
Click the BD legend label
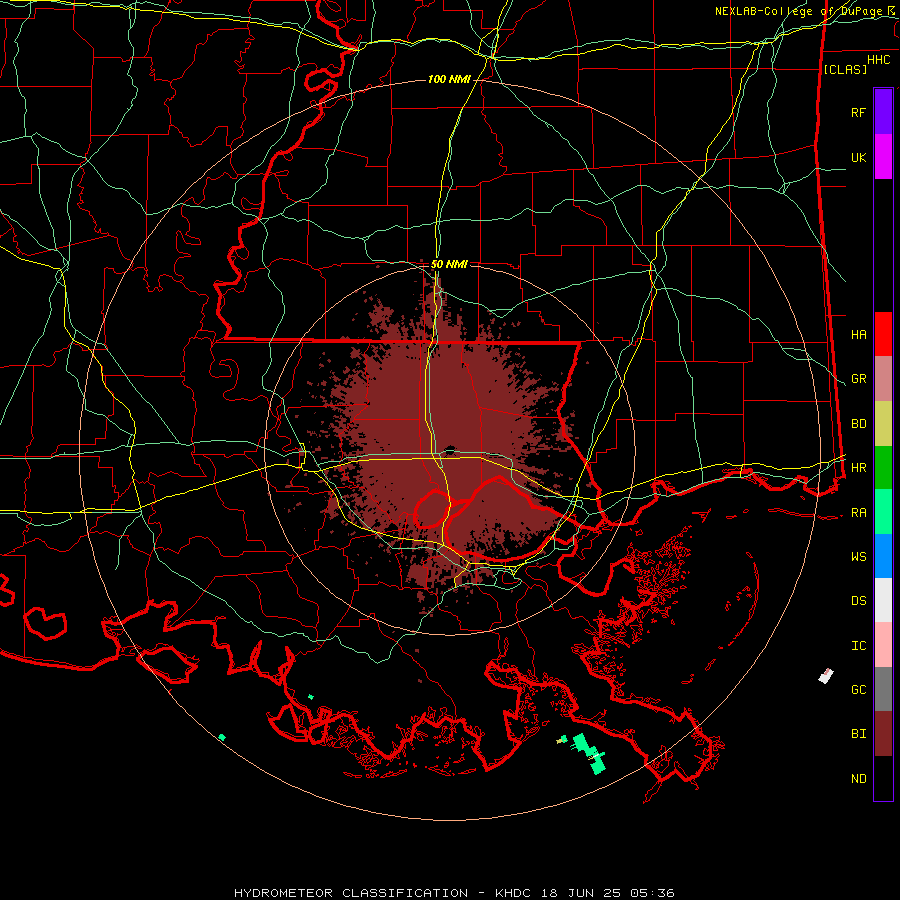tap(859, 424)
